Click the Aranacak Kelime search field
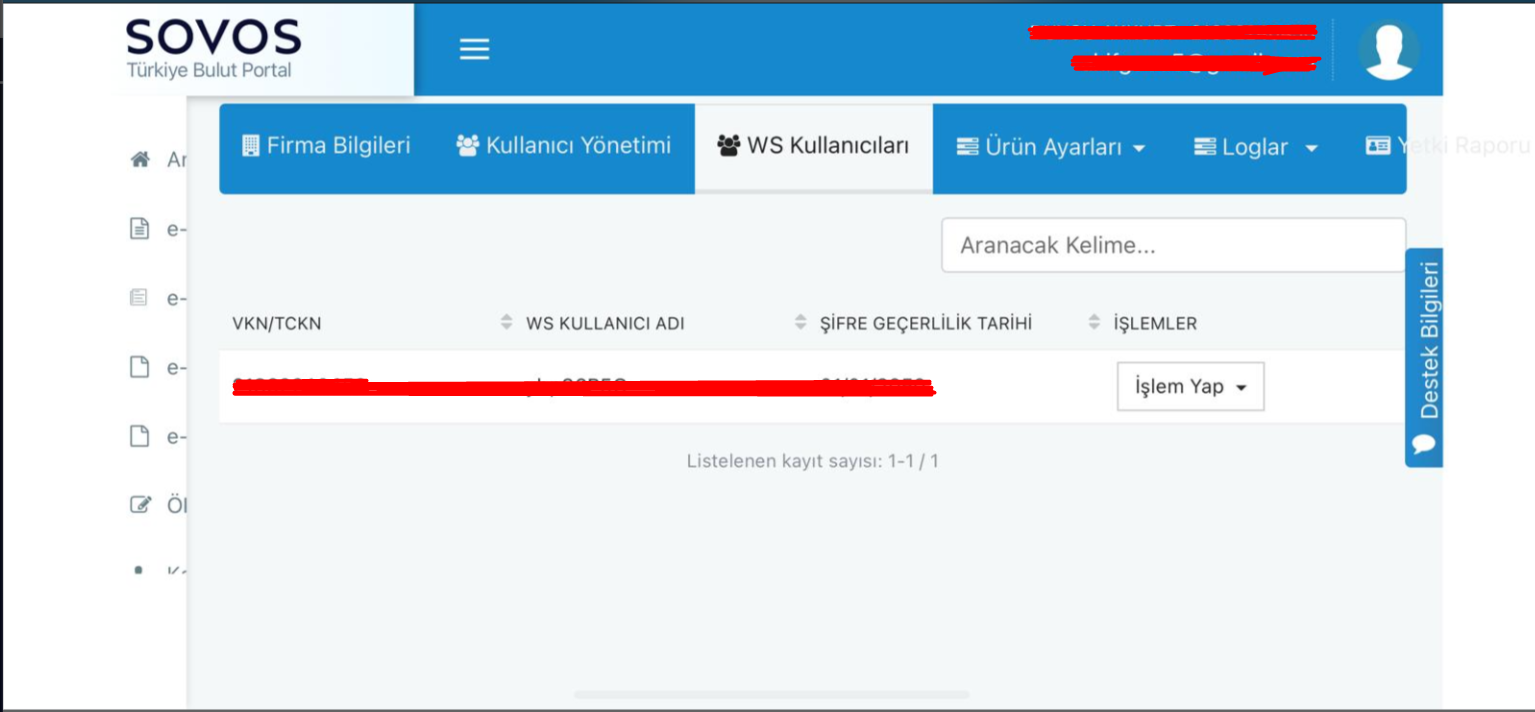 [1172, 245]
